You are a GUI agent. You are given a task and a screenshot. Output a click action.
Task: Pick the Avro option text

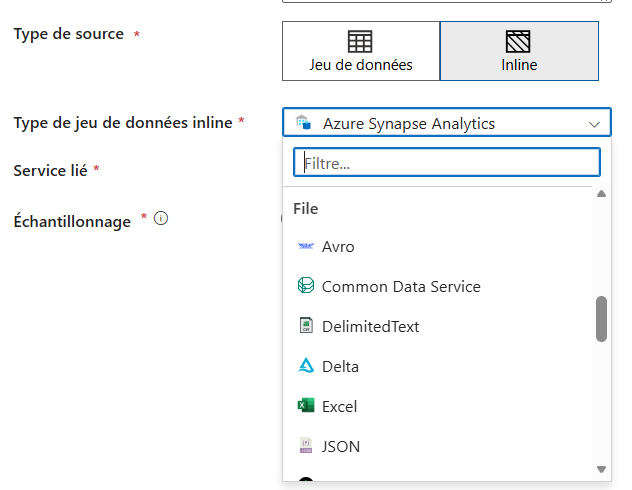(x=338, y=246)
